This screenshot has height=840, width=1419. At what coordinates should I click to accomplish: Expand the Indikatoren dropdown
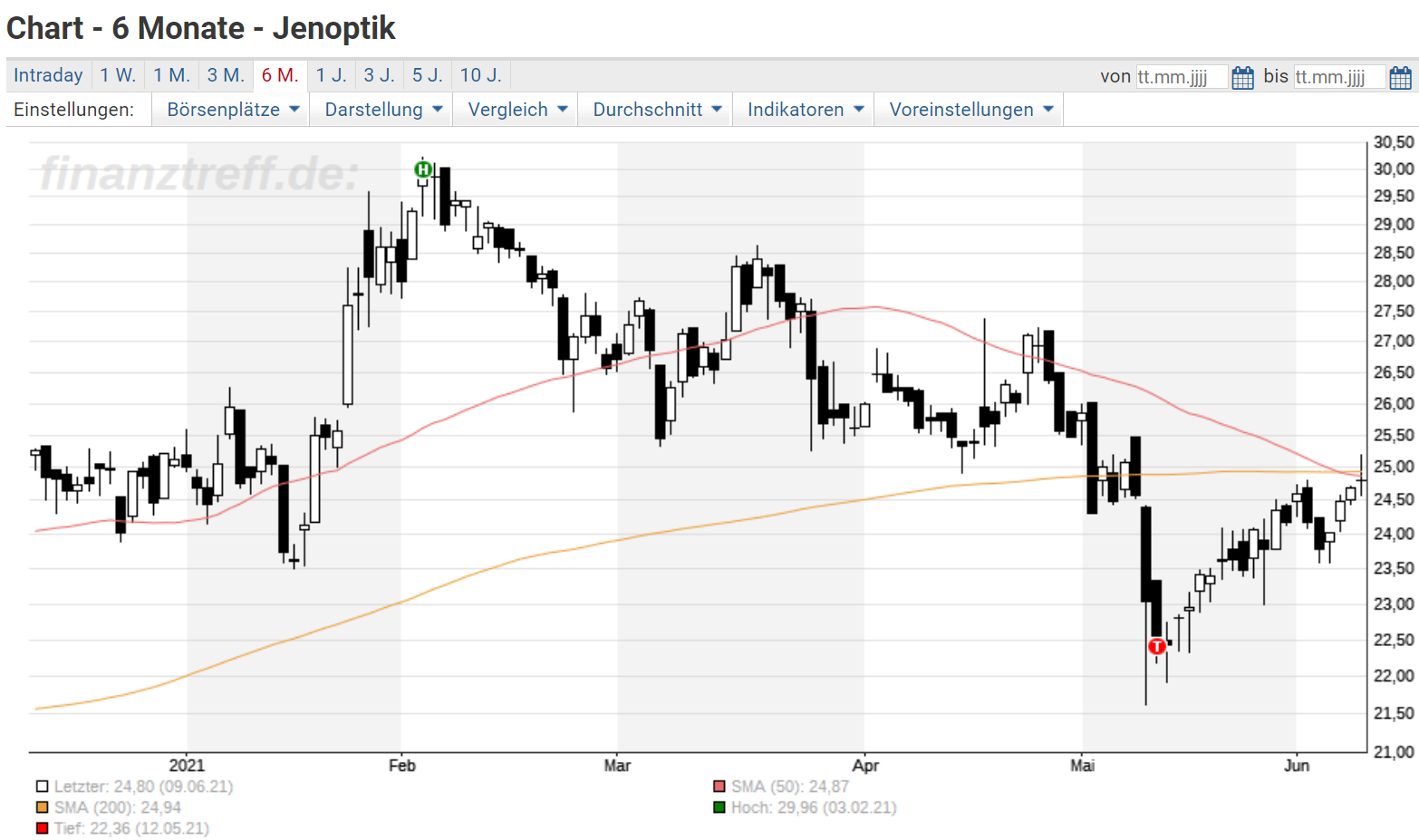pos(805,110)
